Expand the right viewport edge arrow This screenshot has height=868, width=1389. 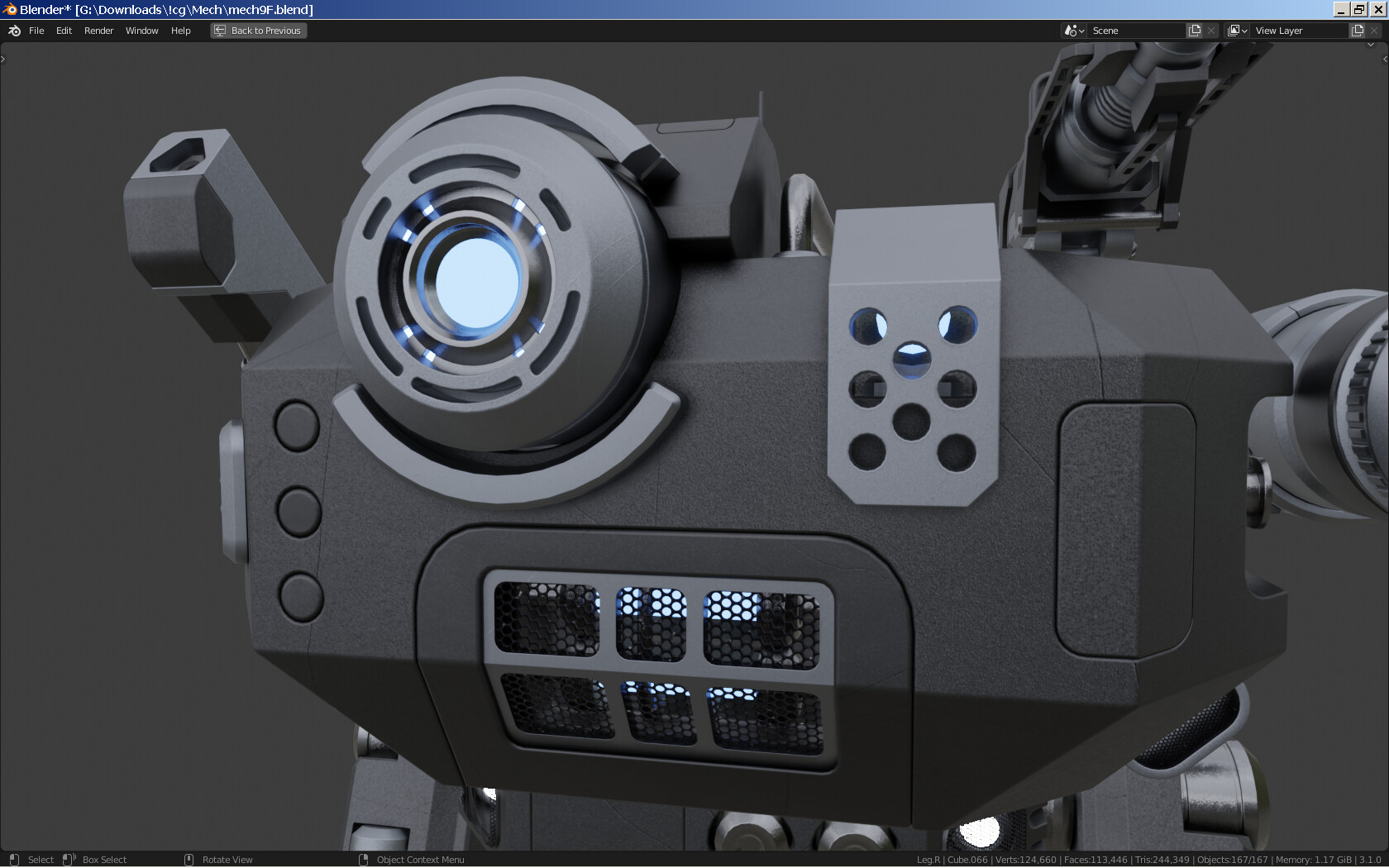[x=1385, y=58]
